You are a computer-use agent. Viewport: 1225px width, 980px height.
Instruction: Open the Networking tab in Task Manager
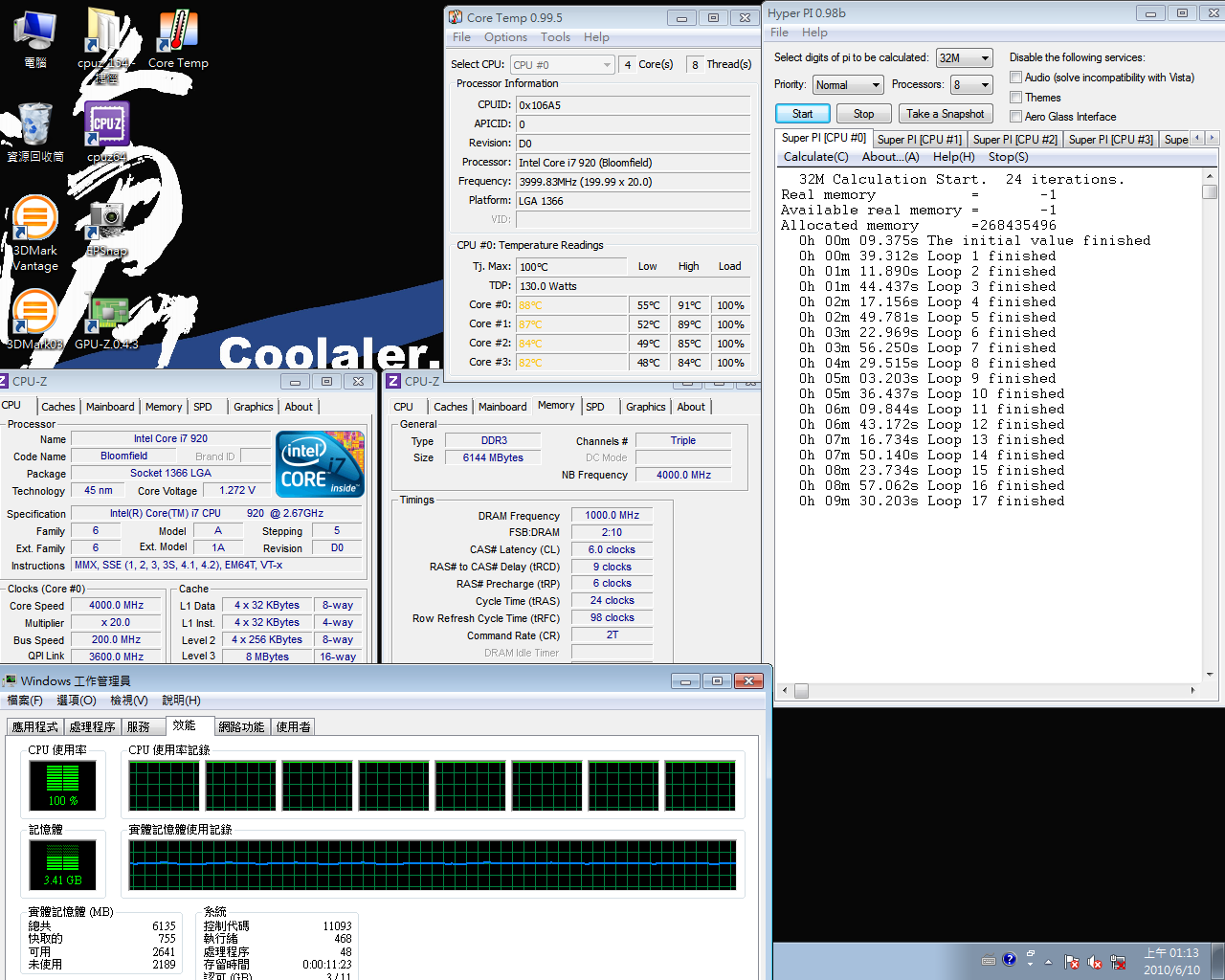click(241, 727)
